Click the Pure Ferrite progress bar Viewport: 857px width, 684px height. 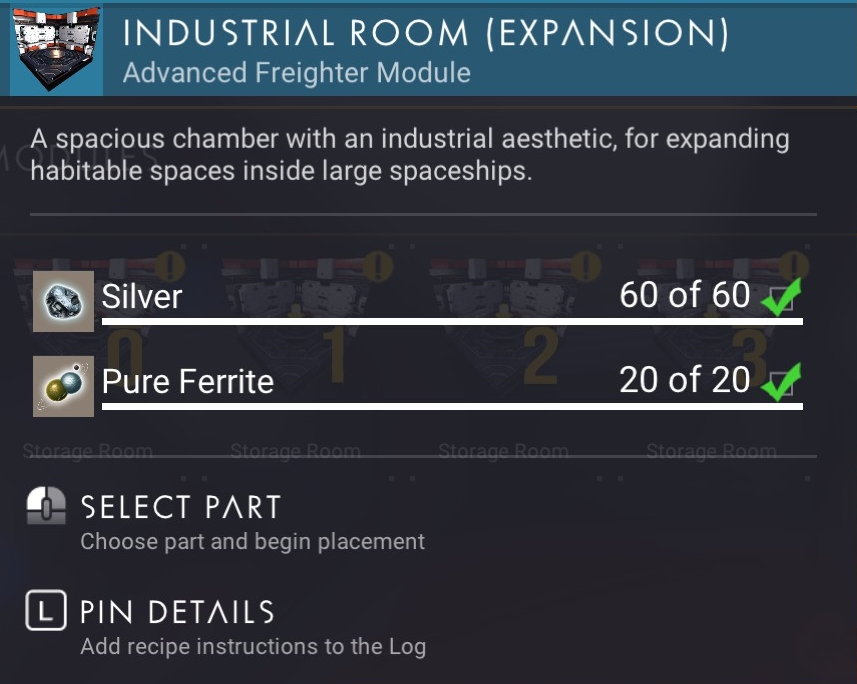452,406
